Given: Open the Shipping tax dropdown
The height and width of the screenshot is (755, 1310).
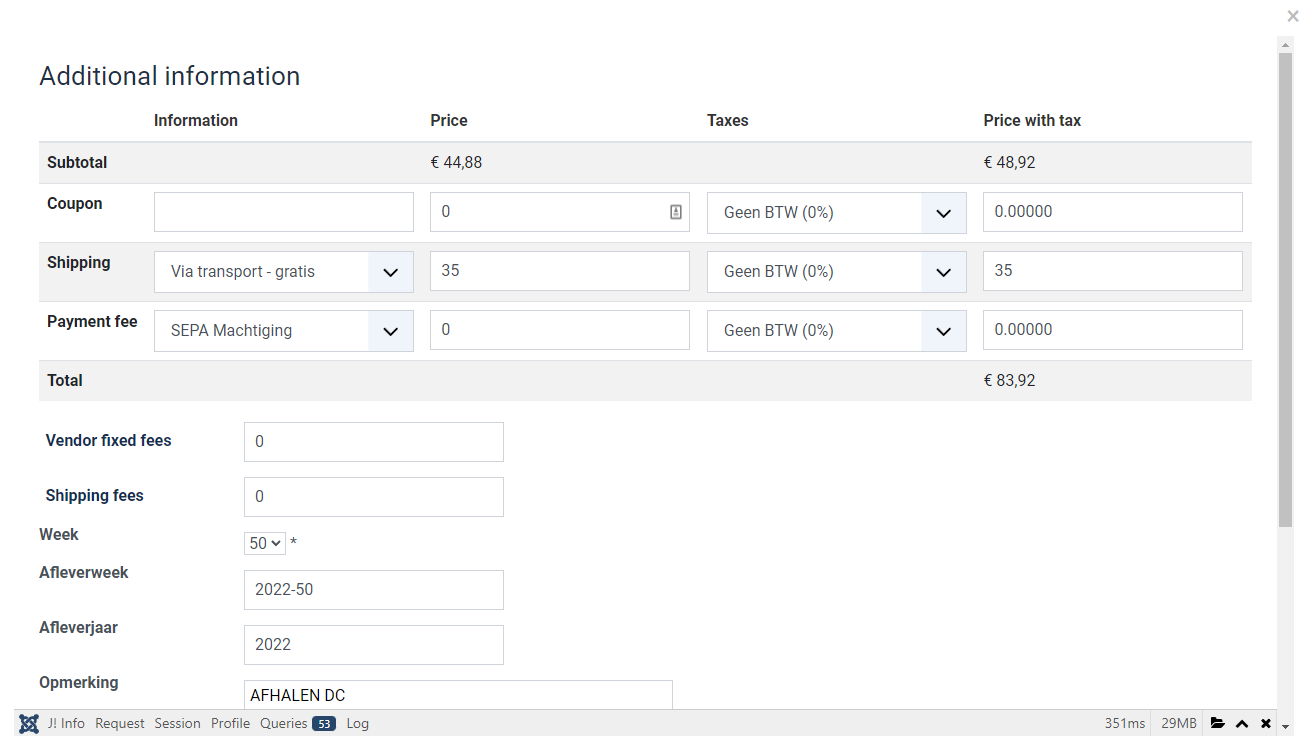Looking at the screenshot, I should 836,272.
